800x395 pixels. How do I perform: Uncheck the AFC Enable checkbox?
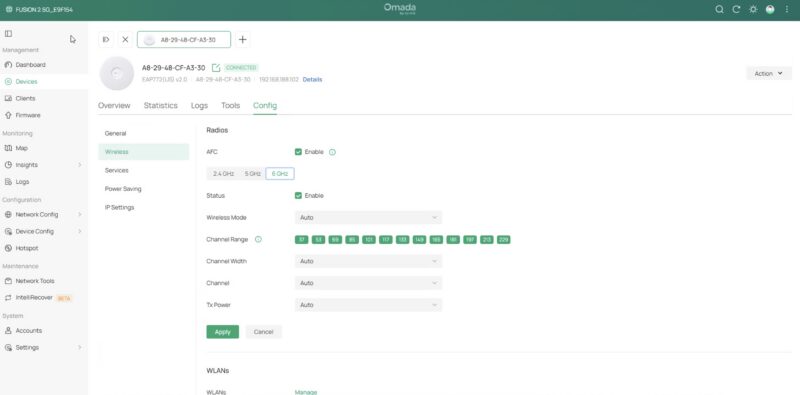point(298,152)
